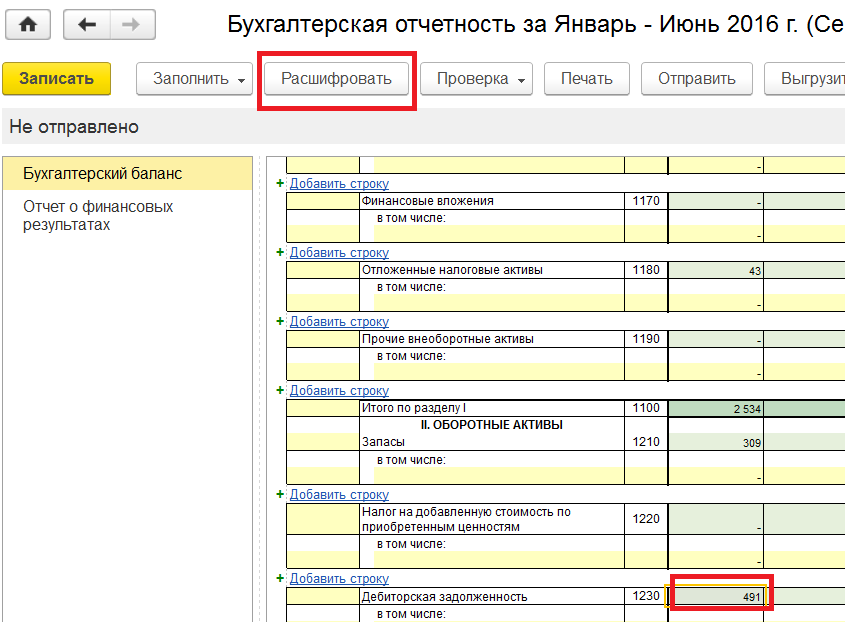Click II. ОБОРОТНЫЕ АКТИВЫ heading
This screenshot has width=845, height=622.
click(491, 425)
